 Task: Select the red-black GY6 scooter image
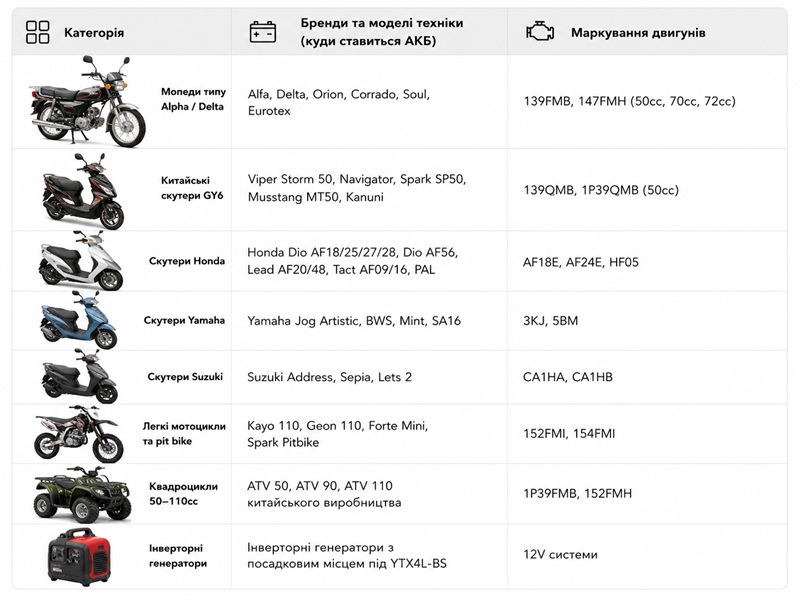(x=84, y=191)
